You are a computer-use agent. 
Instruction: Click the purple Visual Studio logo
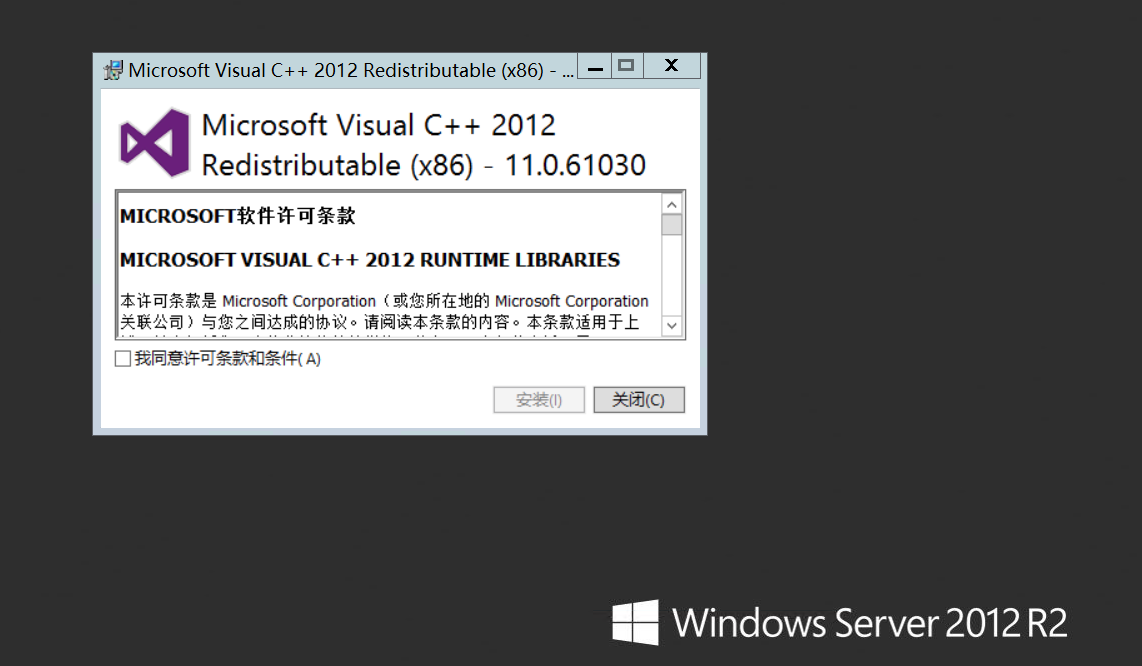click(x=154, y=143)
